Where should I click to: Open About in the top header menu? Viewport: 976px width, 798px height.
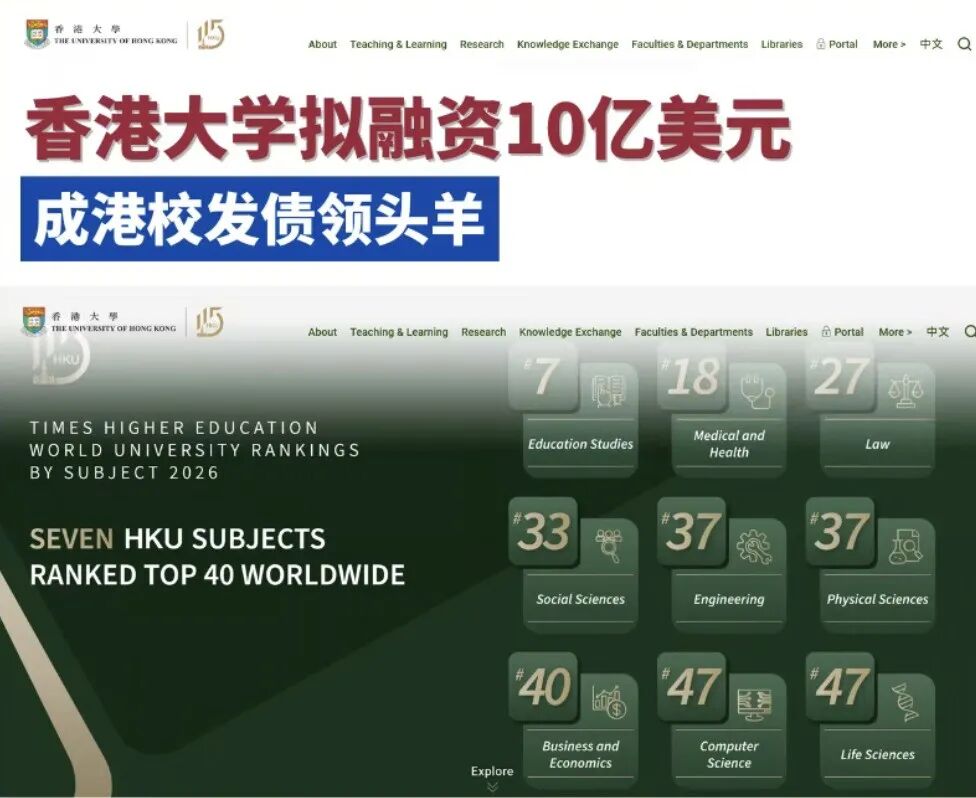pyautogui.click(x=322, y=44)
